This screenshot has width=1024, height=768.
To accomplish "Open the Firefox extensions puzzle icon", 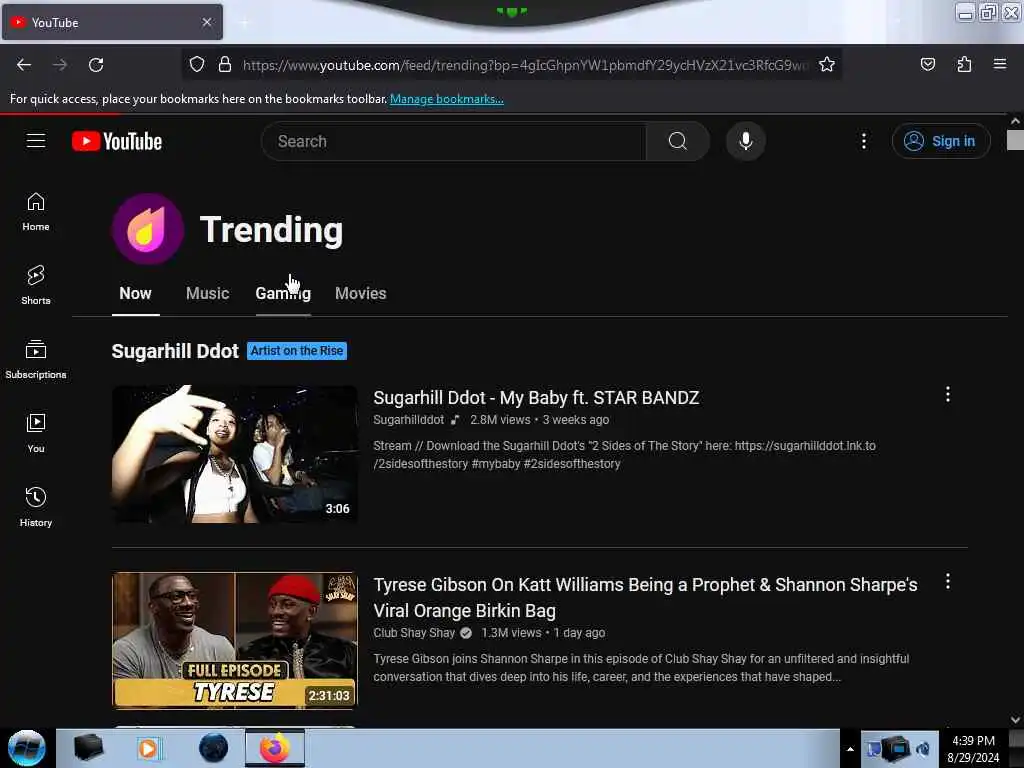I will tap(964, 64).
